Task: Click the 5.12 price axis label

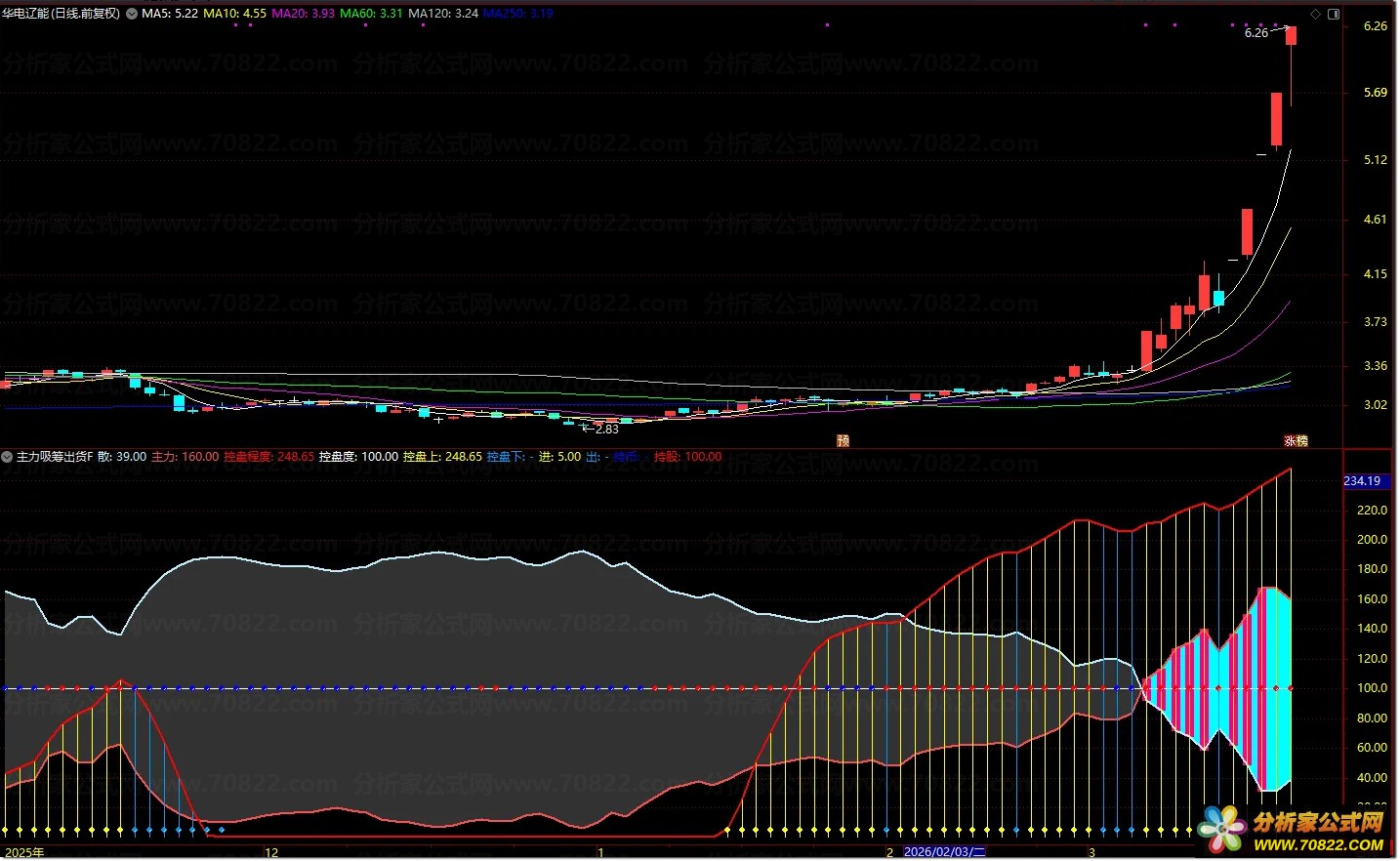Action: coord(1376,160)
